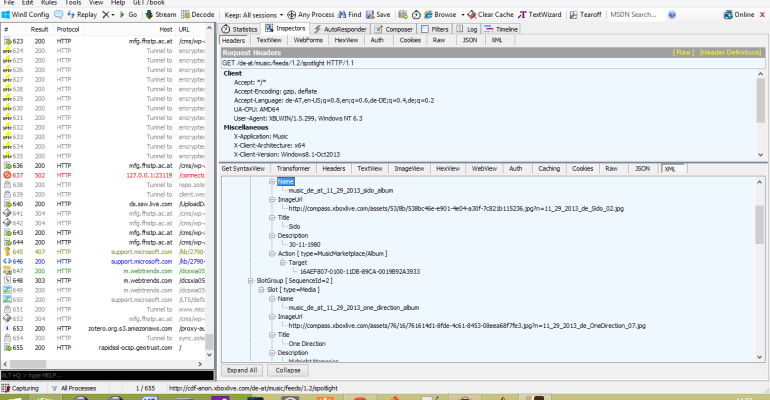Click the comment bubble toolbar icon
Screen dimensions: 770x400
tap(58, 15)
